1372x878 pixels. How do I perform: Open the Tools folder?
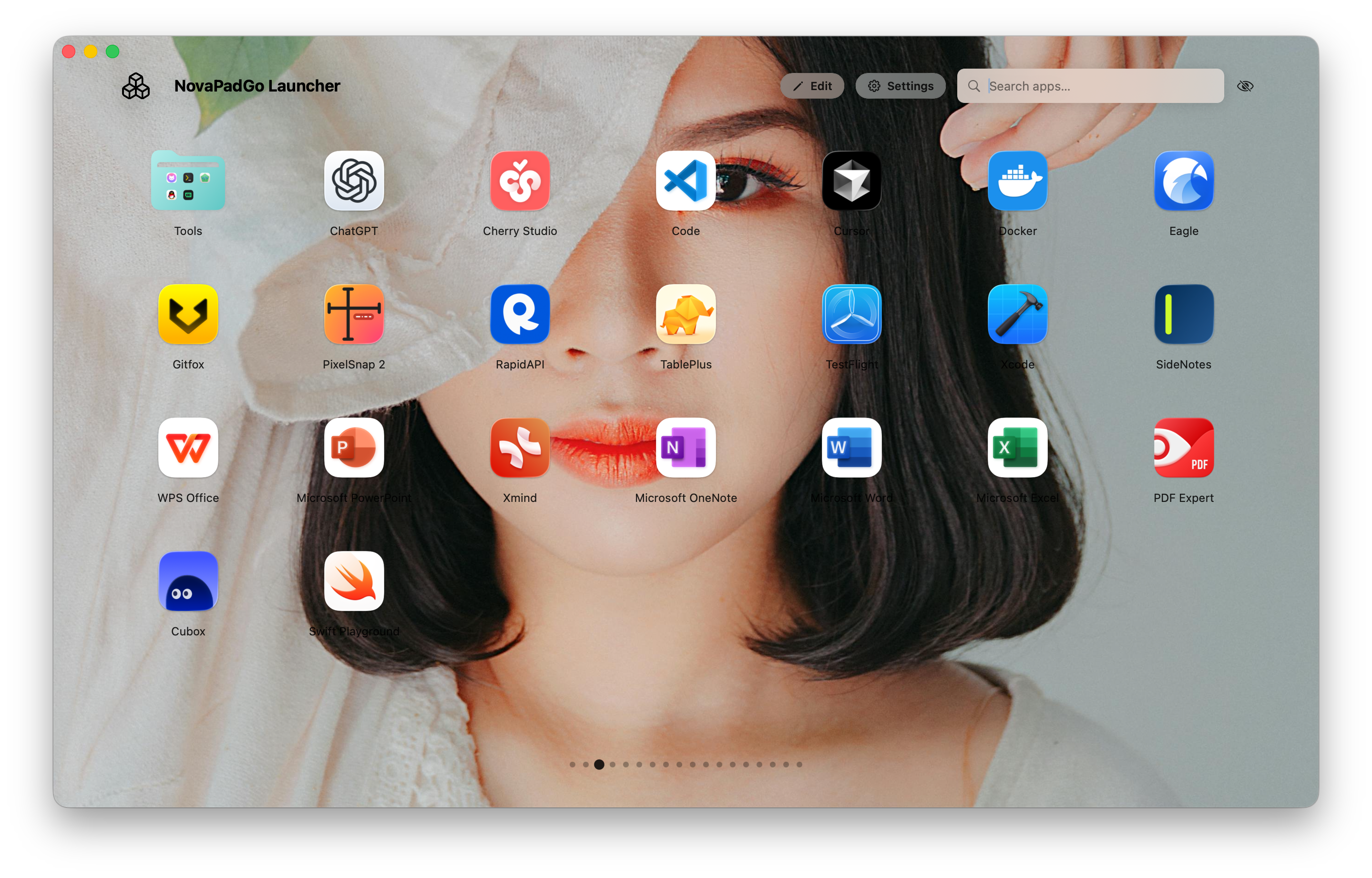[188, 181]
